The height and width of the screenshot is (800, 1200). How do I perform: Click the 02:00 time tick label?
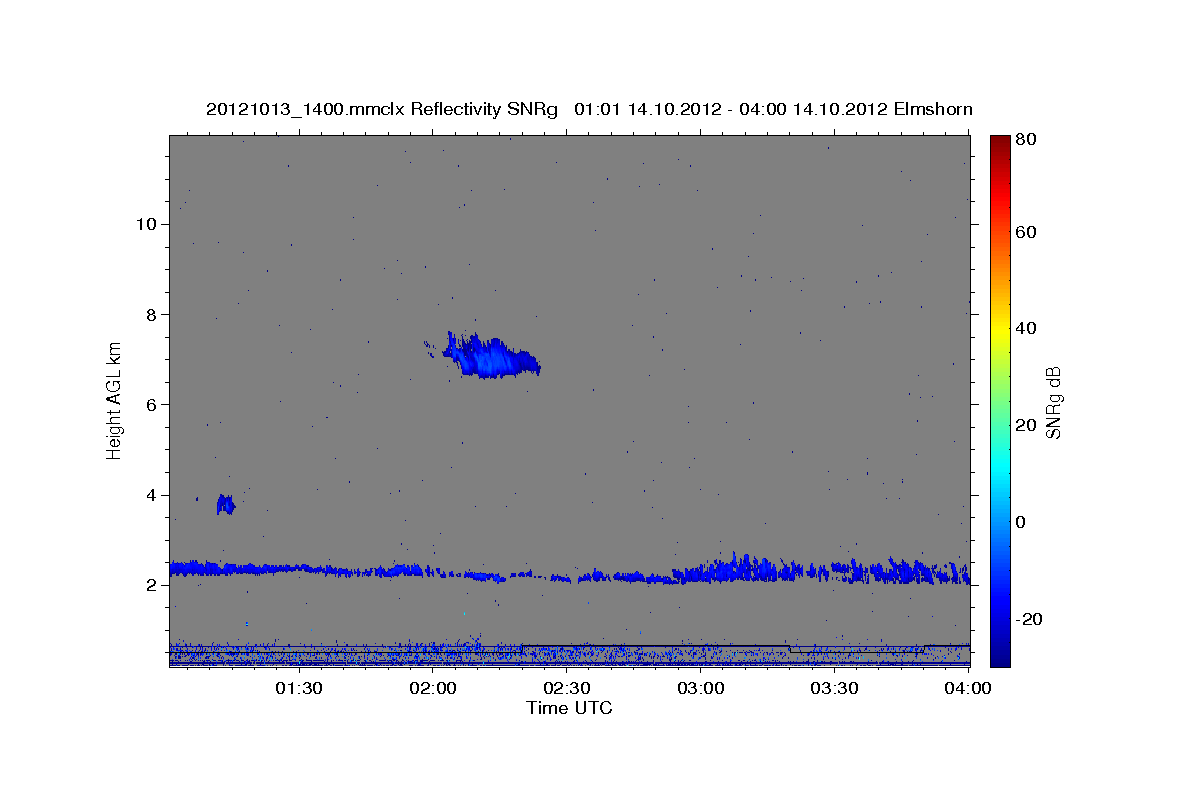[433, 688]
